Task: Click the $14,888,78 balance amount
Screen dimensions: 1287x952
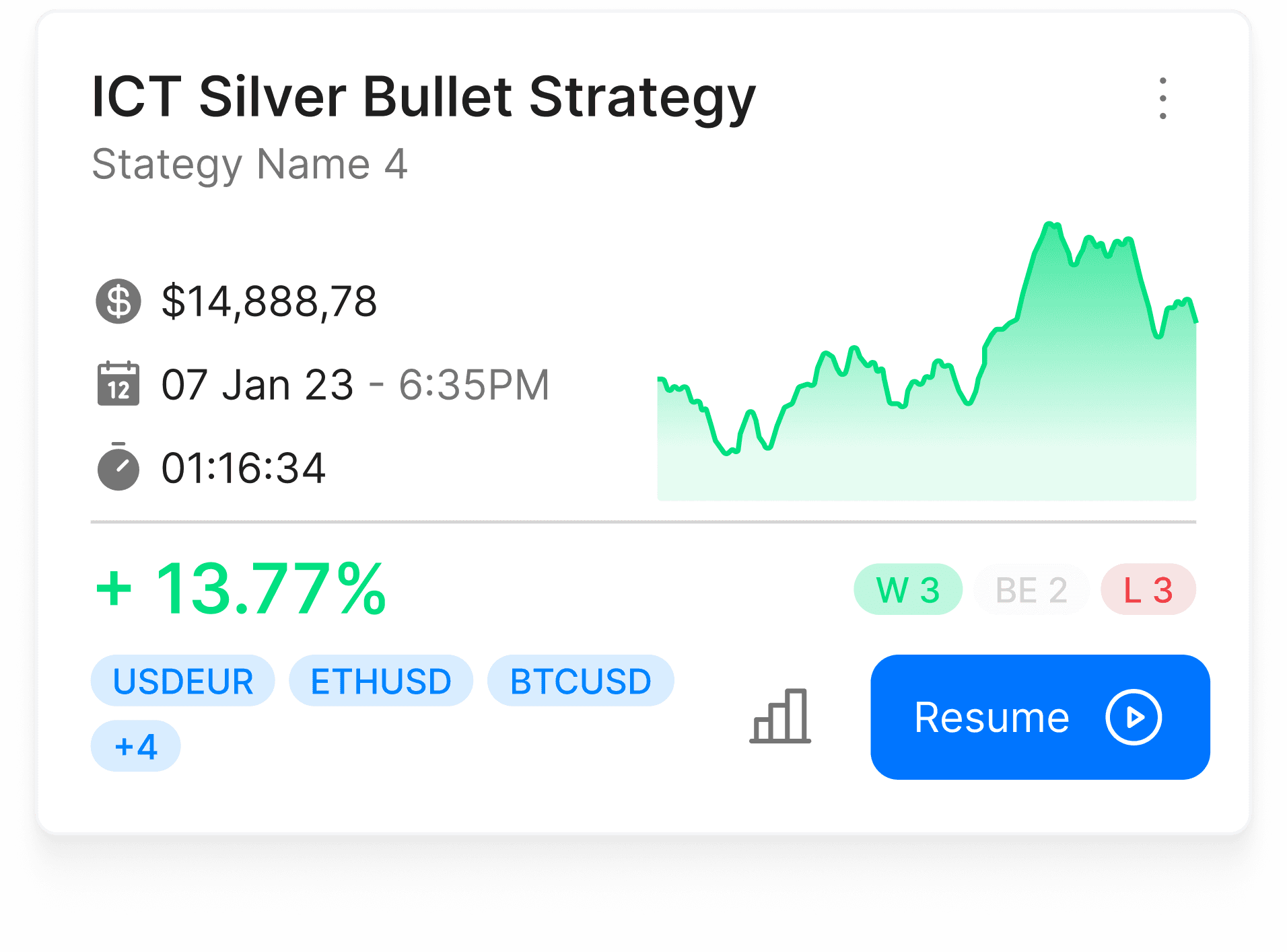Action: (269, 301)
